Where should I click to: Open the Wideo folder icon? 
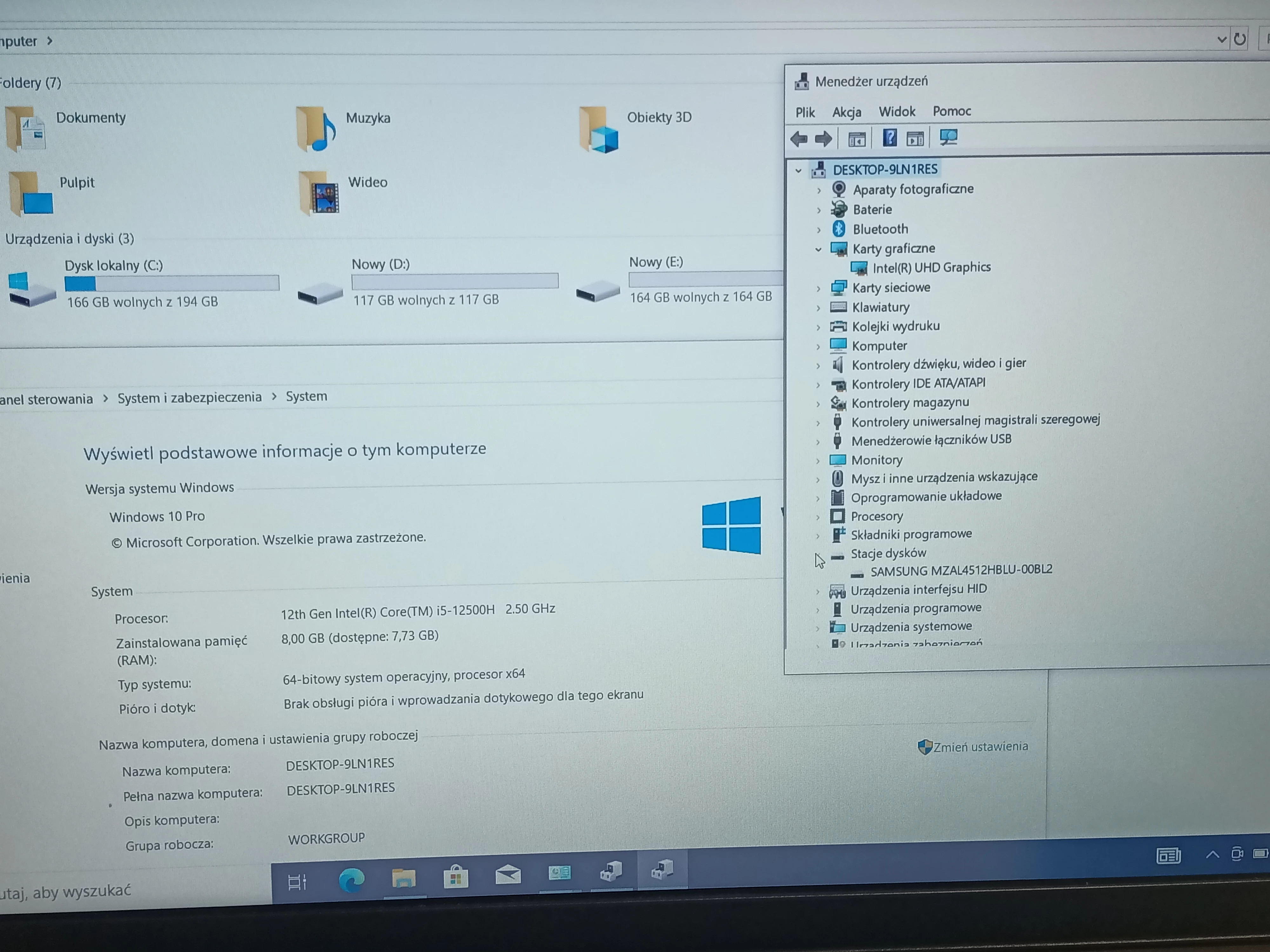(319, 193)
